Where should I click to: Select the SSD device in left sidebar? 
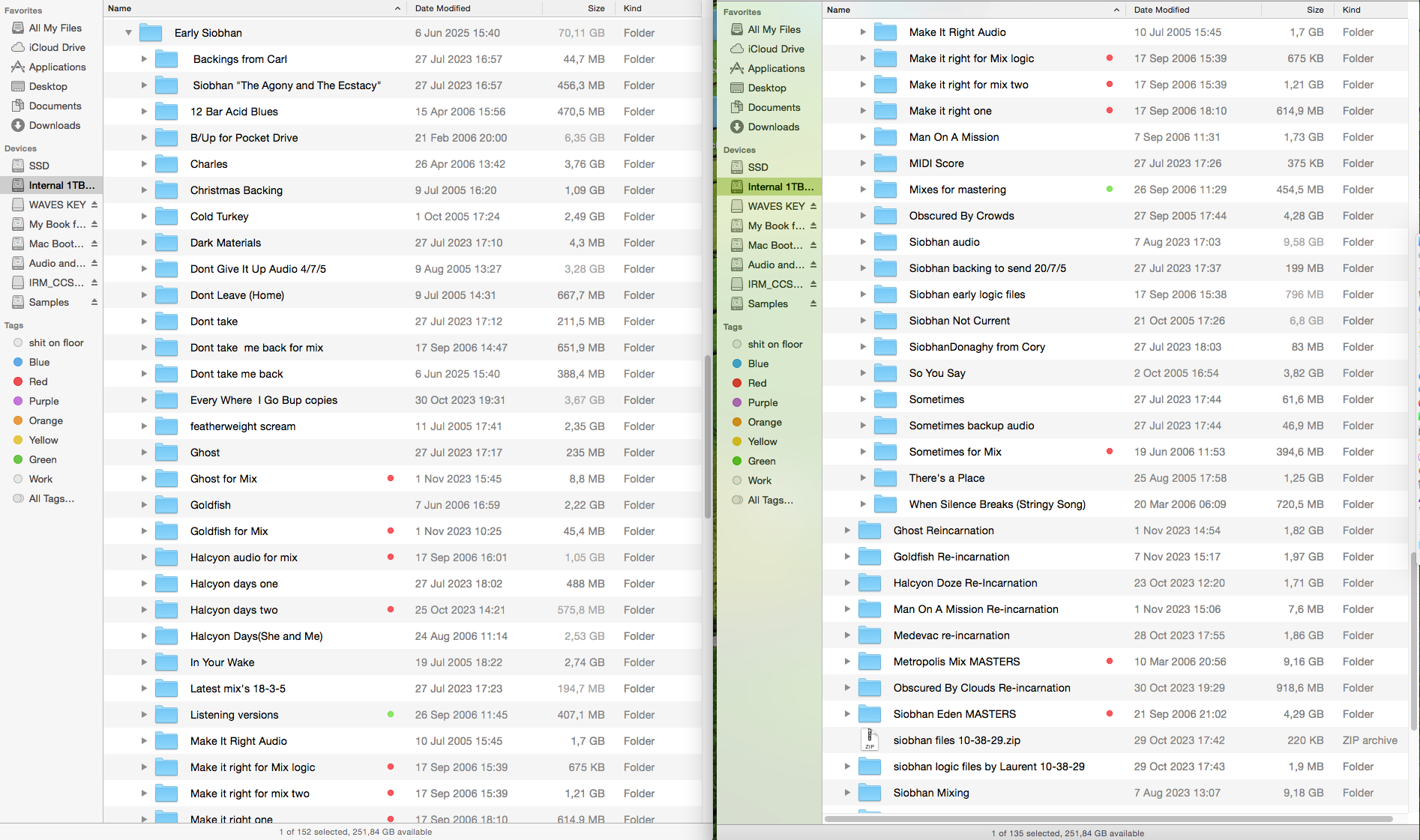coord(39,166)
